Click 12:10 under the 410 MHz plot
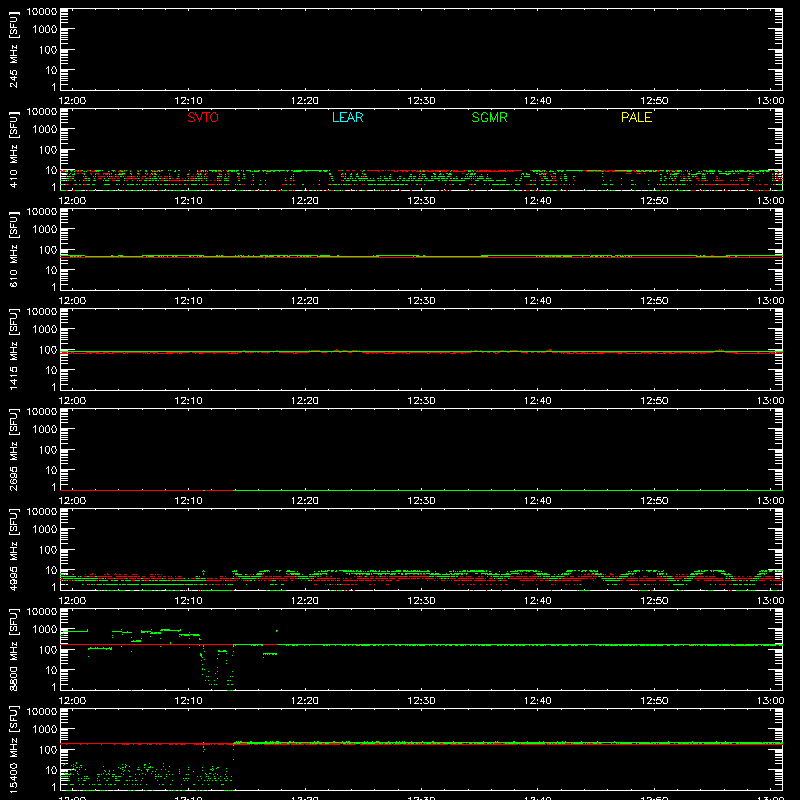 pos(189,201)
